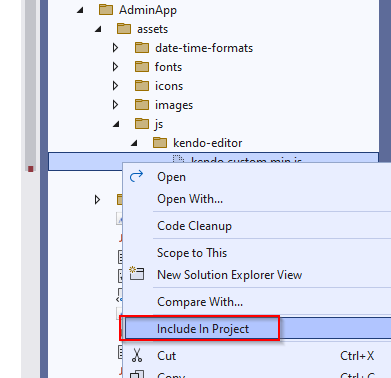Click the New Solution Explorer View icon
The image size is (391, 378).
pos(137,273)
